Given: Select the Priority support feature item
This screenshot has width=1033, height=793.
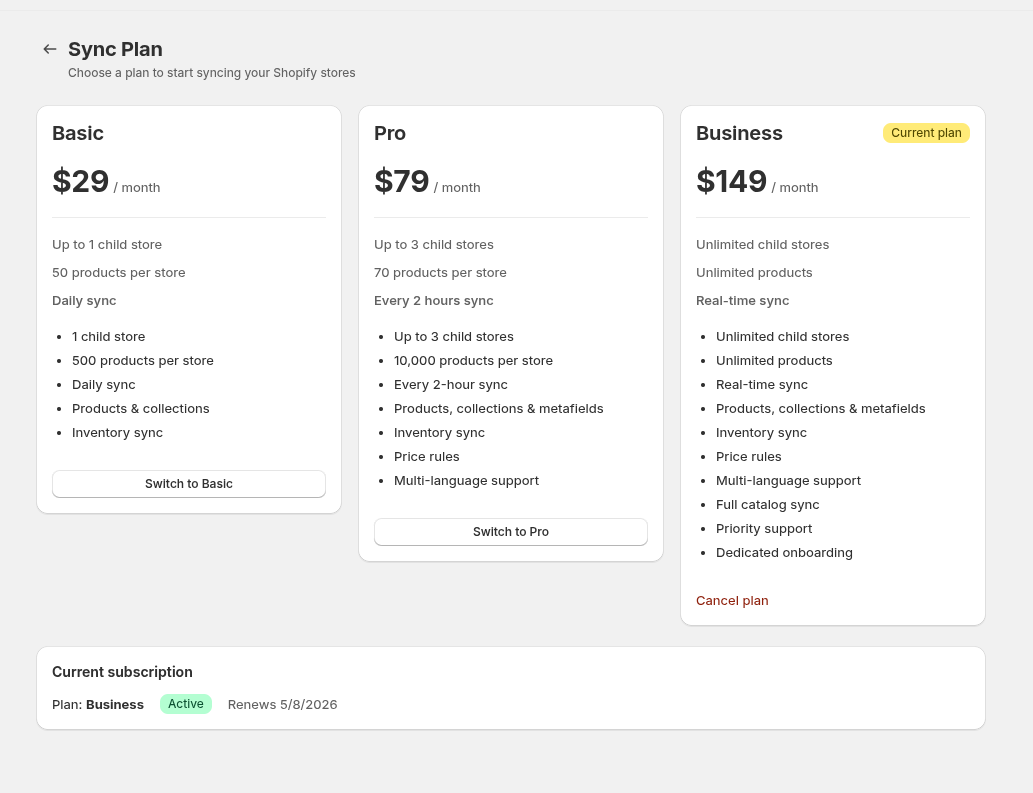Looking at the screenshot, I should pyautogui.click(x=764, y=529).
